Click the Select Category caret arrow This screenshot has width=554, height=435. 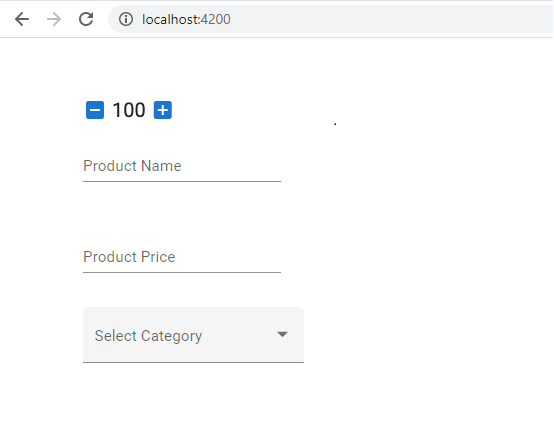[x=282, y=334]
